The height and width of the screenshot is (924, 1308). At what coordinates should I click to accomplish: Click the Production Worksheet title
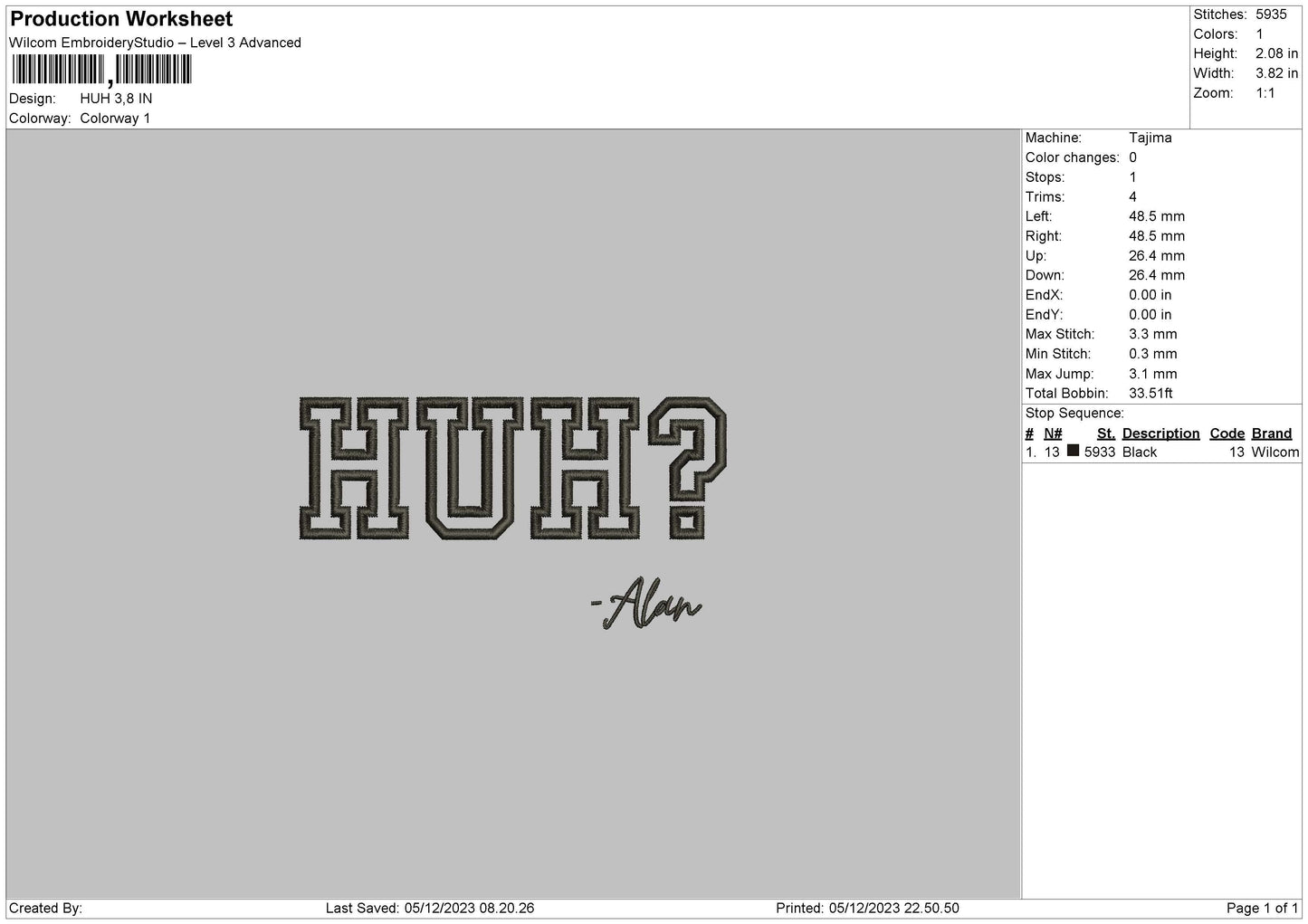[x=119, y=18]
